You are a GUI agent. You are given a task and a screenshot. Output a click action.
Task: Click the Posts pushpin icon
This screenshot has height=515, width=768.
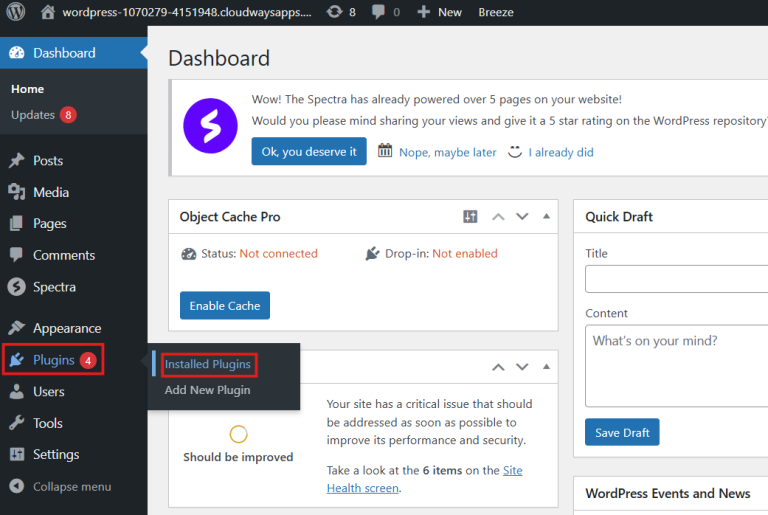17,160
